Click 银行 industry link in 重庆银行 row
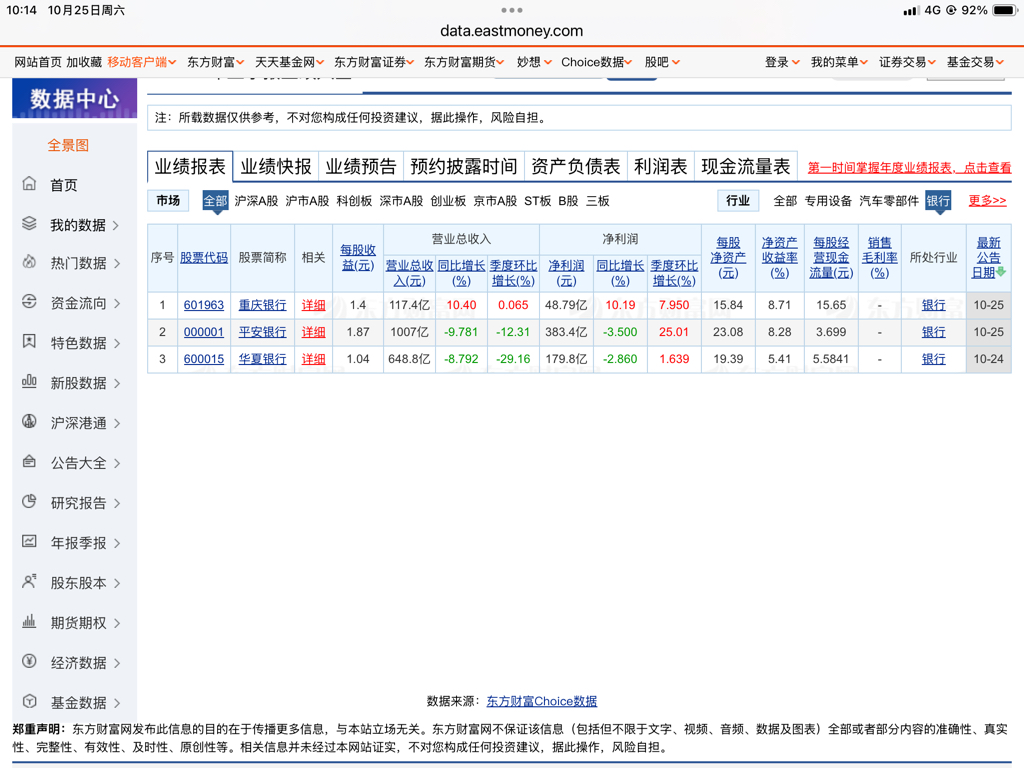 (x=933, y=305)
